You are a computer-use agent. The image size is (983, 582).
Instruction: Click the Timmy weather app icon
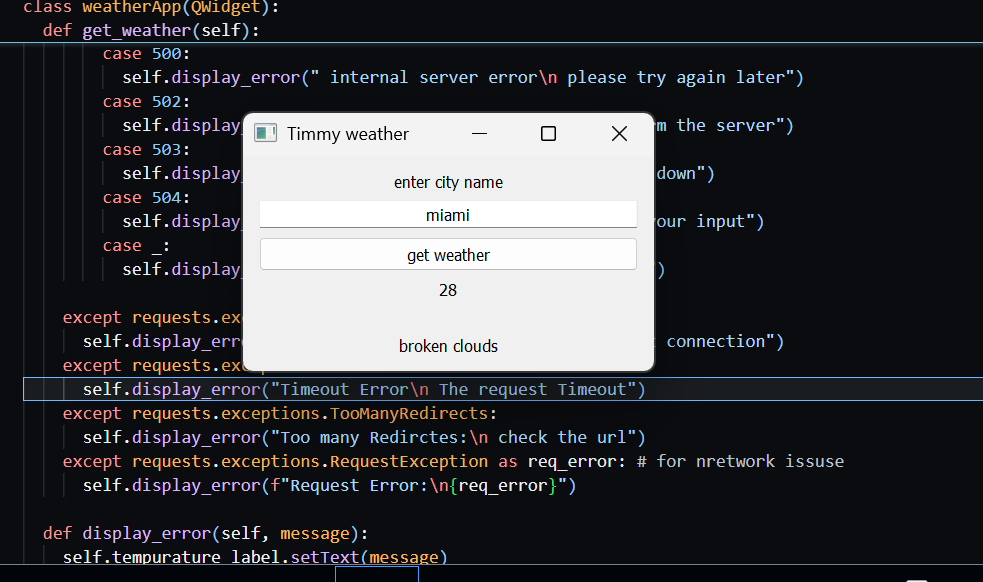(265, 133)
